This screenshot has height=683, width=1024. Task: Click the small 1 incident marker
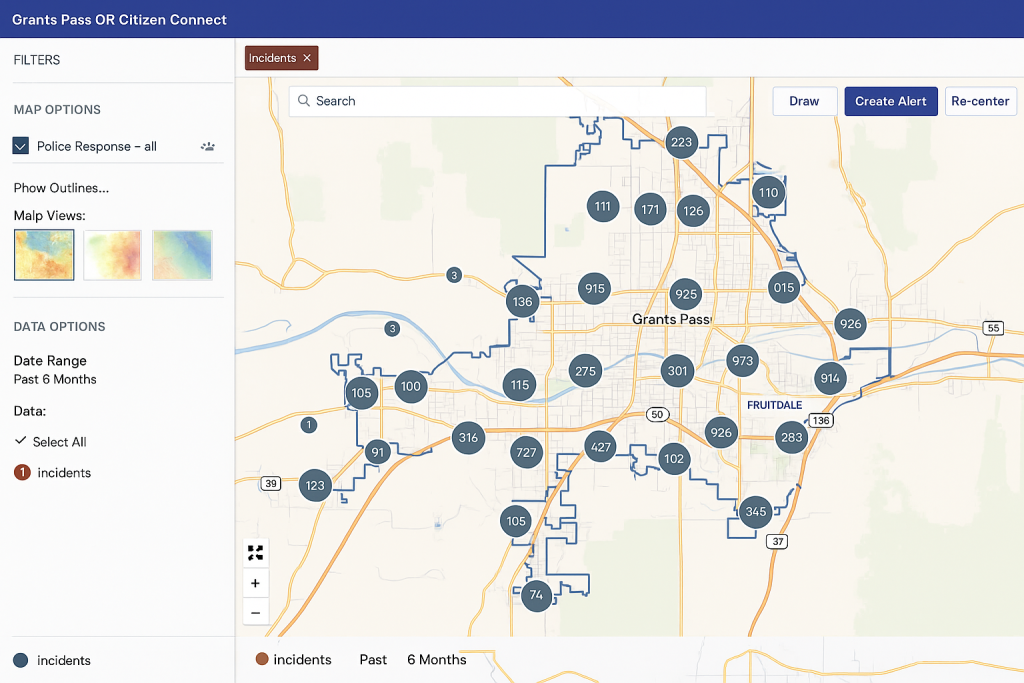(309, 425)
